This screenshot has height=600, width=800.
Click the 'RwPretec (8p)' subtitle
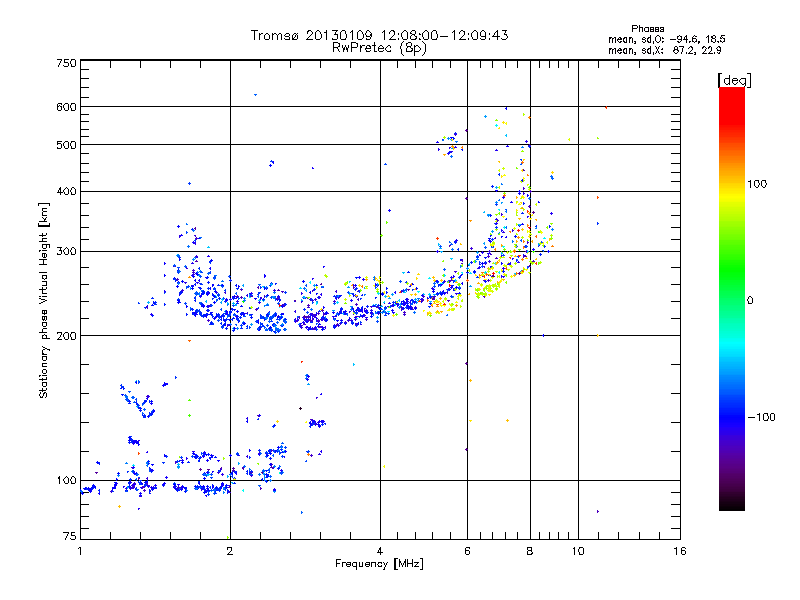379,48
